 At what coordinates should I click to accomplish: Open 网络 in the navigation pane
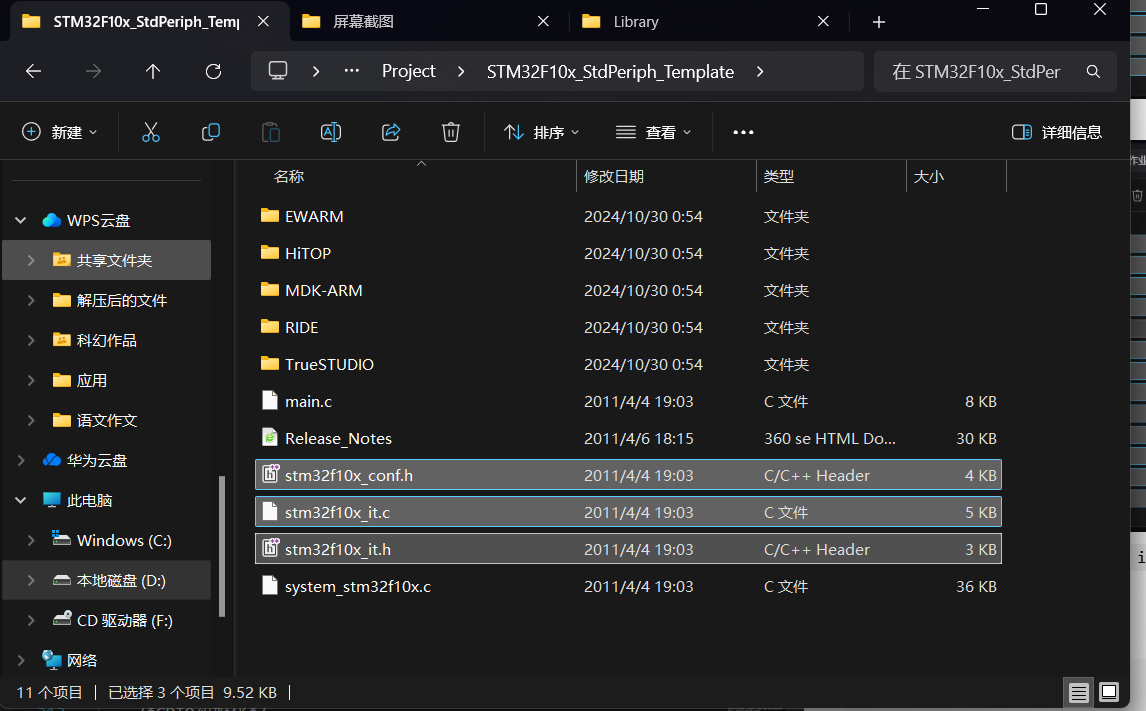click(x=107, y=661)
